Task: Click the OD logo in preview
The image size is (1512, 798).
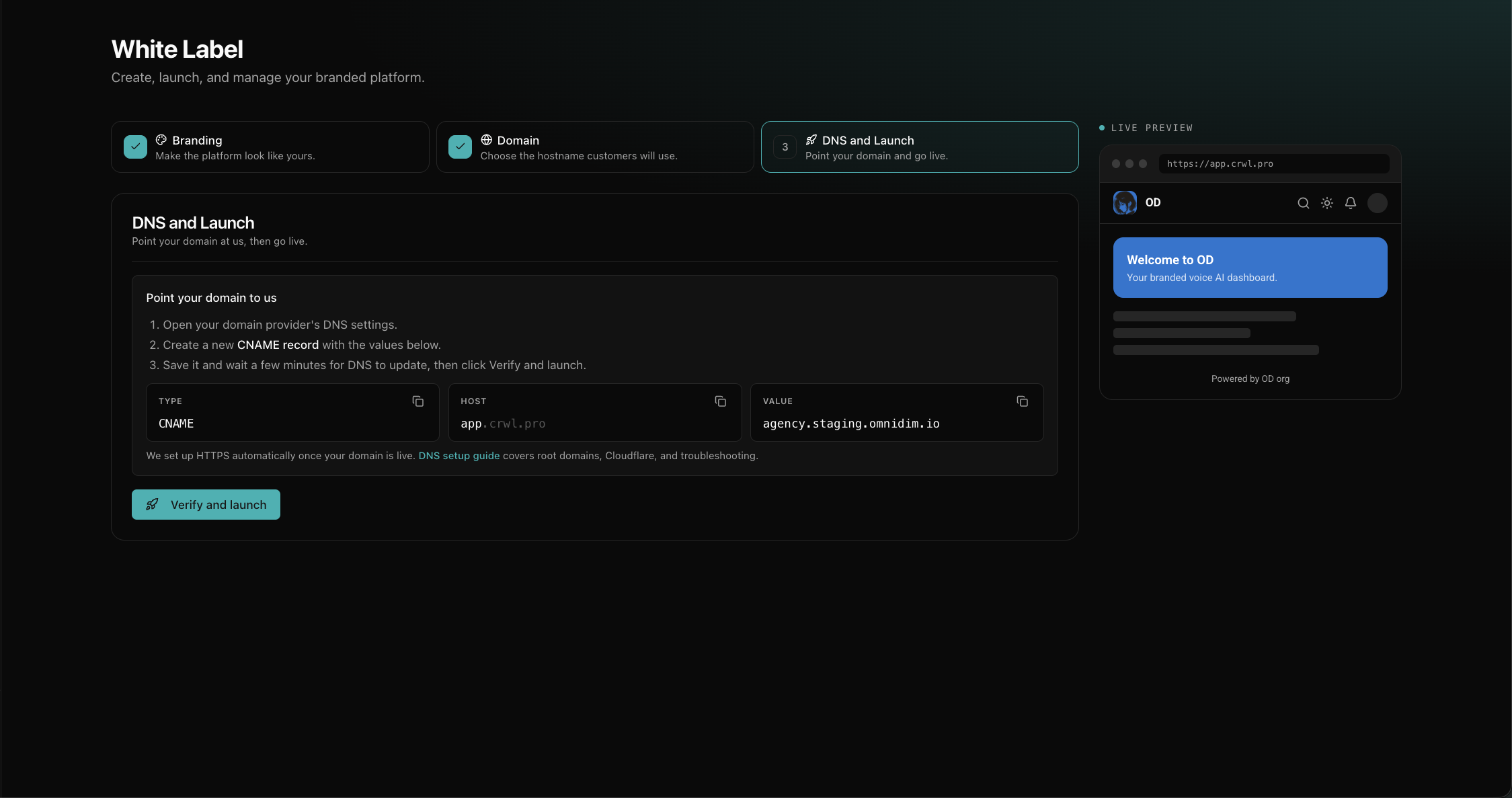Action: click(x=1125, y=203)
